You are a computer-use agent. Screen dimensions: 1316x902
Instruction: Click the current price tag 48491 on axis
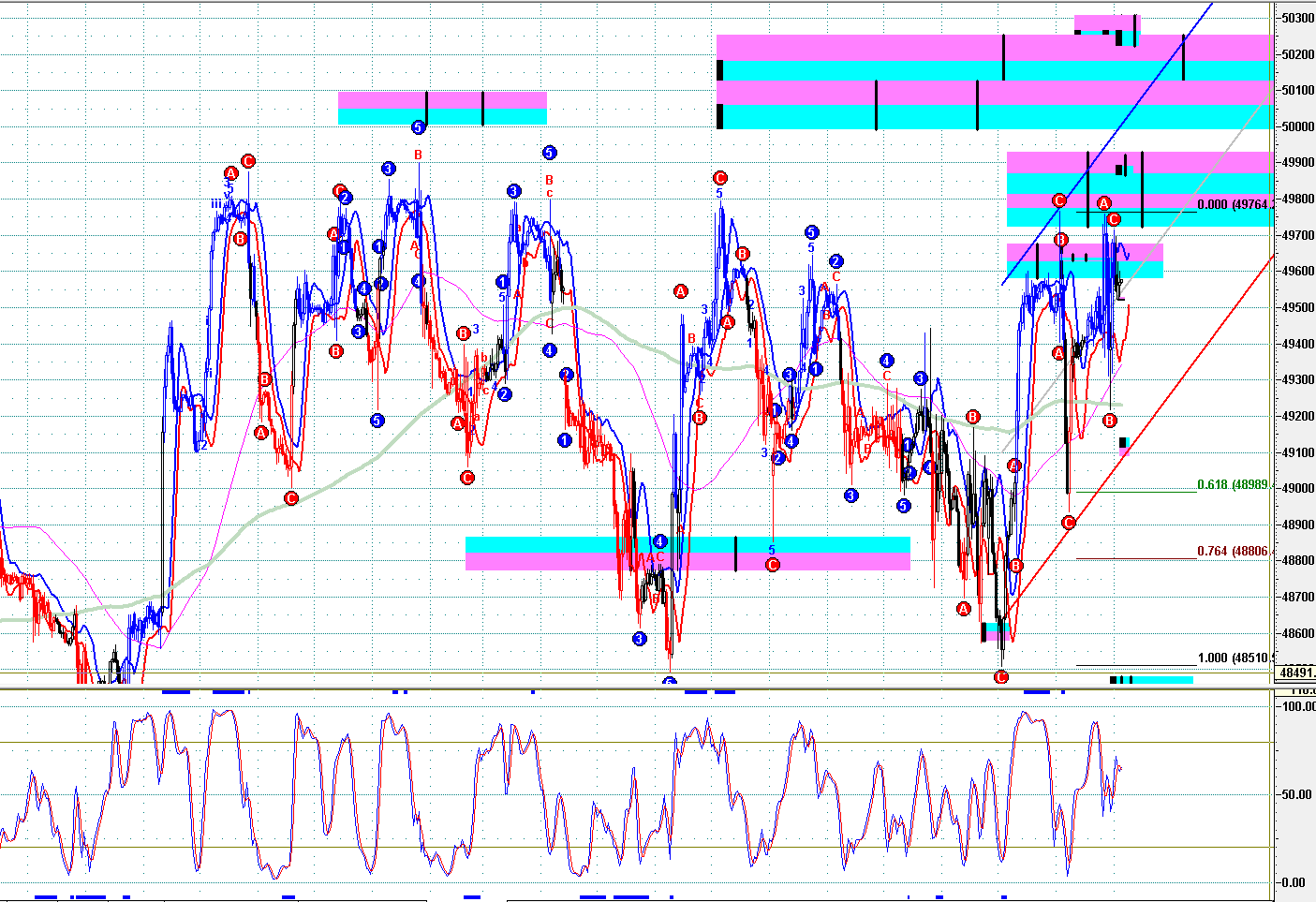point(1297,673)
